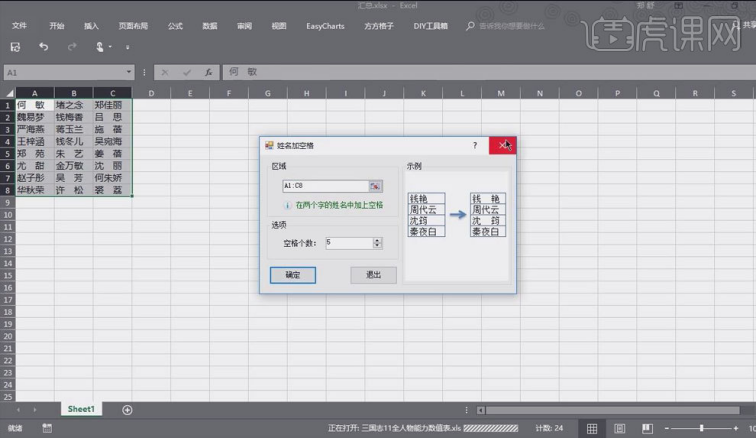Image resolution: width=756 pixels, height=438 pixels.
Task: Click the 空格个数 number field
Action: [350, 243]
